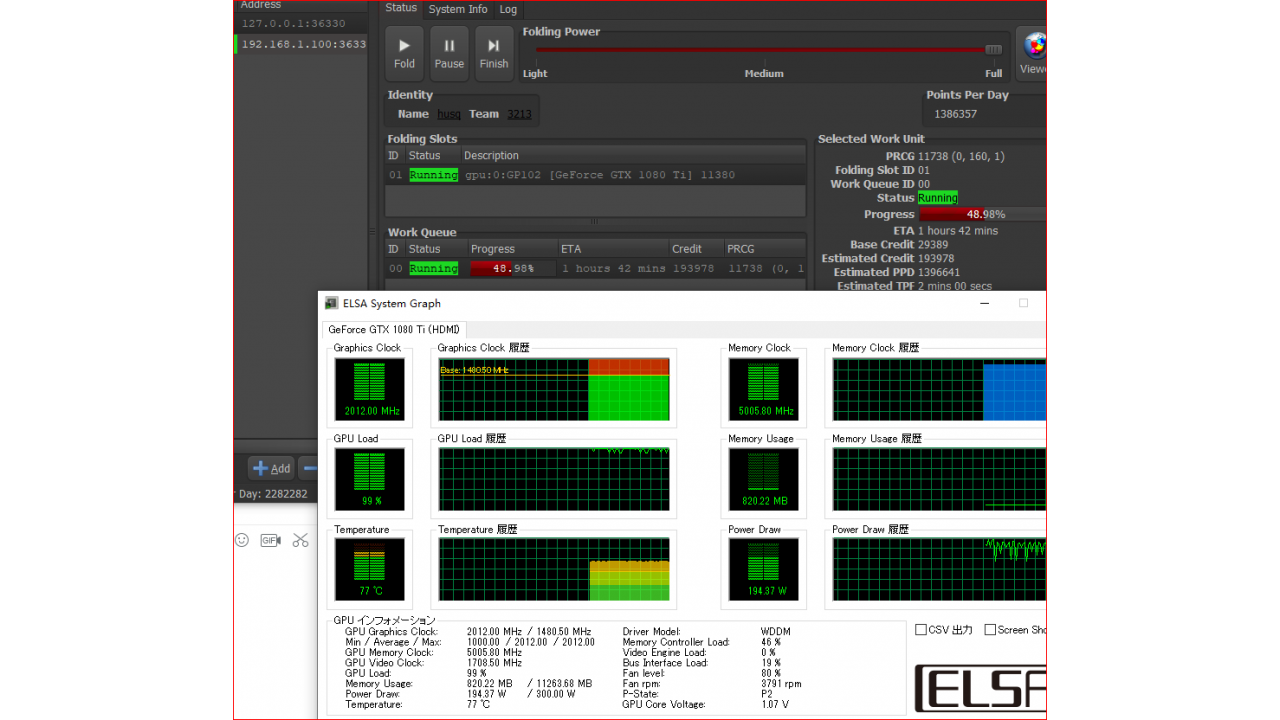Click the Finish button
Screen dimensions: 1280x720
494,53
